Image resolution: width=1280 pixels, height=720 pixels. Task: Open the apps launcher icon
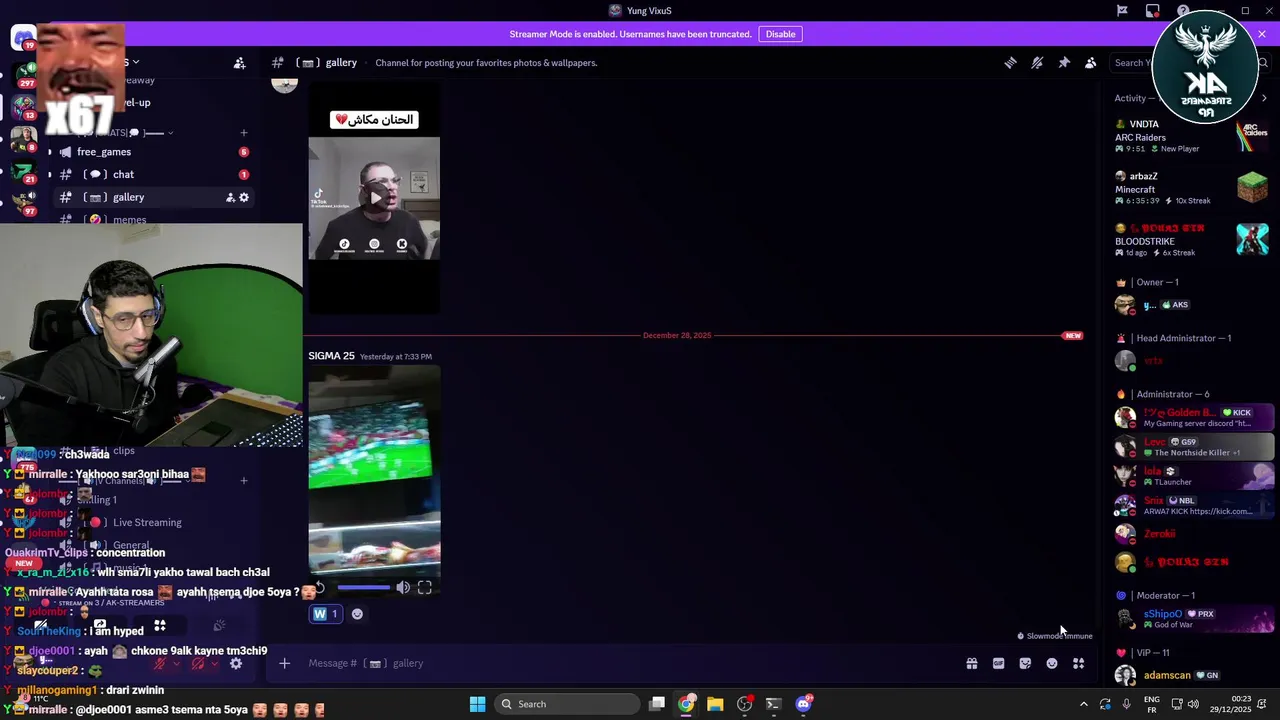(1079, 663)
